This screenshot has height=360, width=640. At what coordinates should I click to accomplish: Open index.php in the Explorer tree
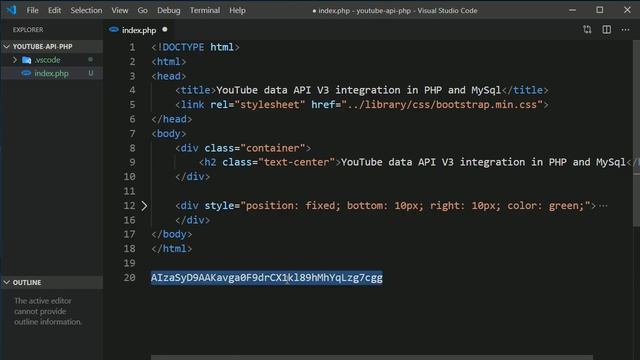tap(51, 73)
